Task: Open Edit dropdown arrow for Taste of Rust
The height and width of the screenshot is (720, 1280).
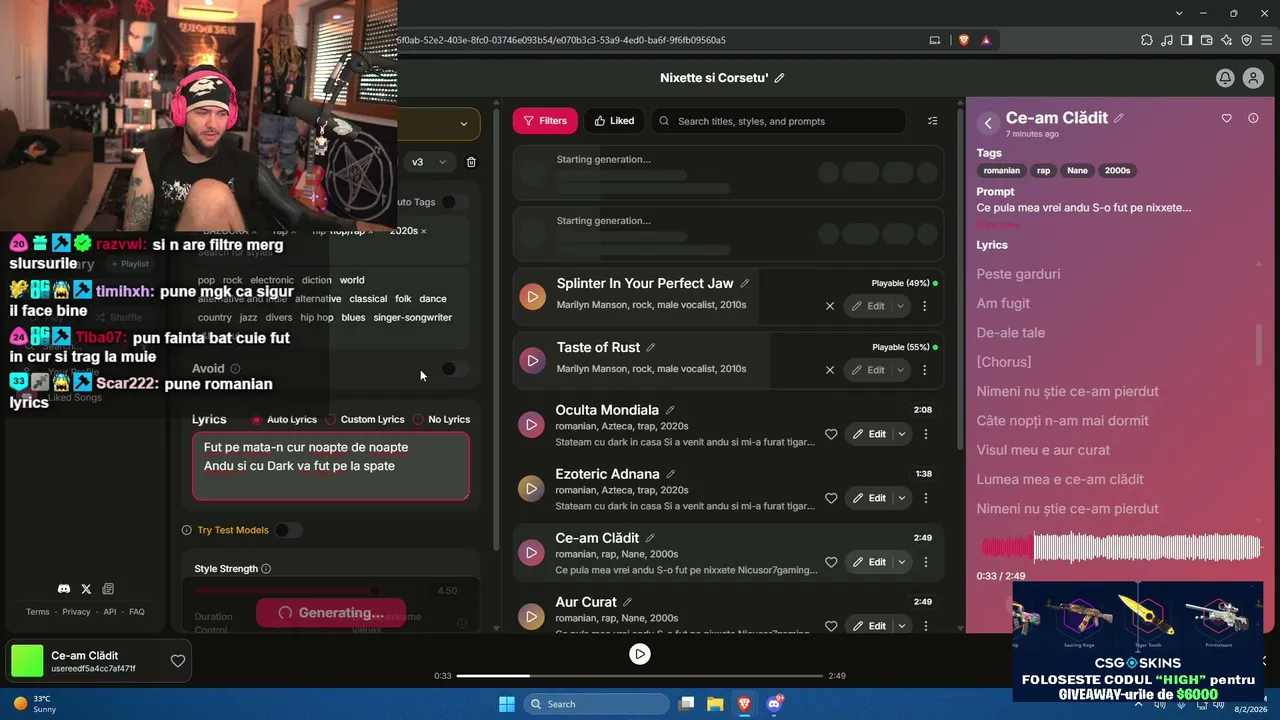Action: point(900,370)
